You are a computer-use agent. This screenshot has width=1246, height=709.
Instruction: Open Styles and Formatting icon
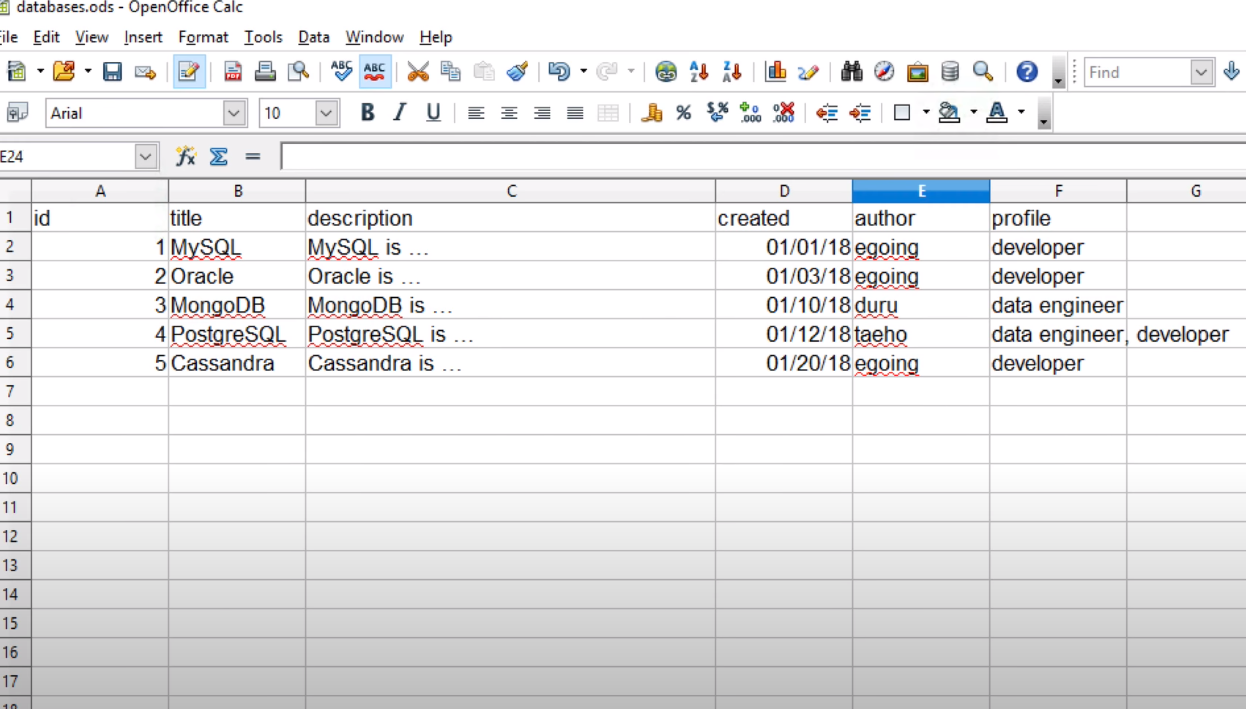coord(17,113)
